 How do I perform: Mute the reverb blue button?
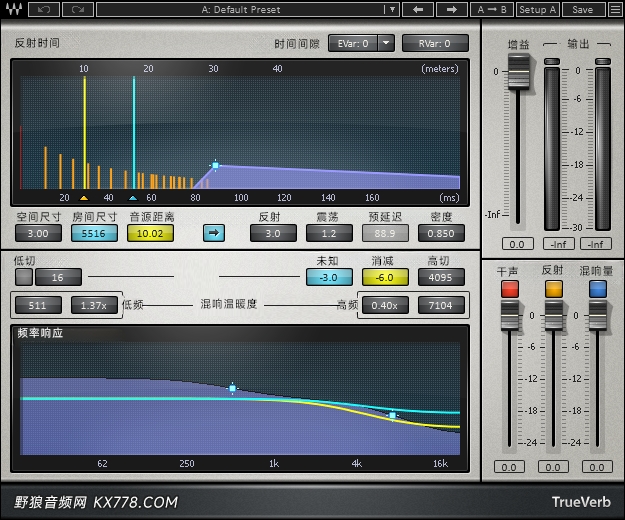(x=597, y=289)
